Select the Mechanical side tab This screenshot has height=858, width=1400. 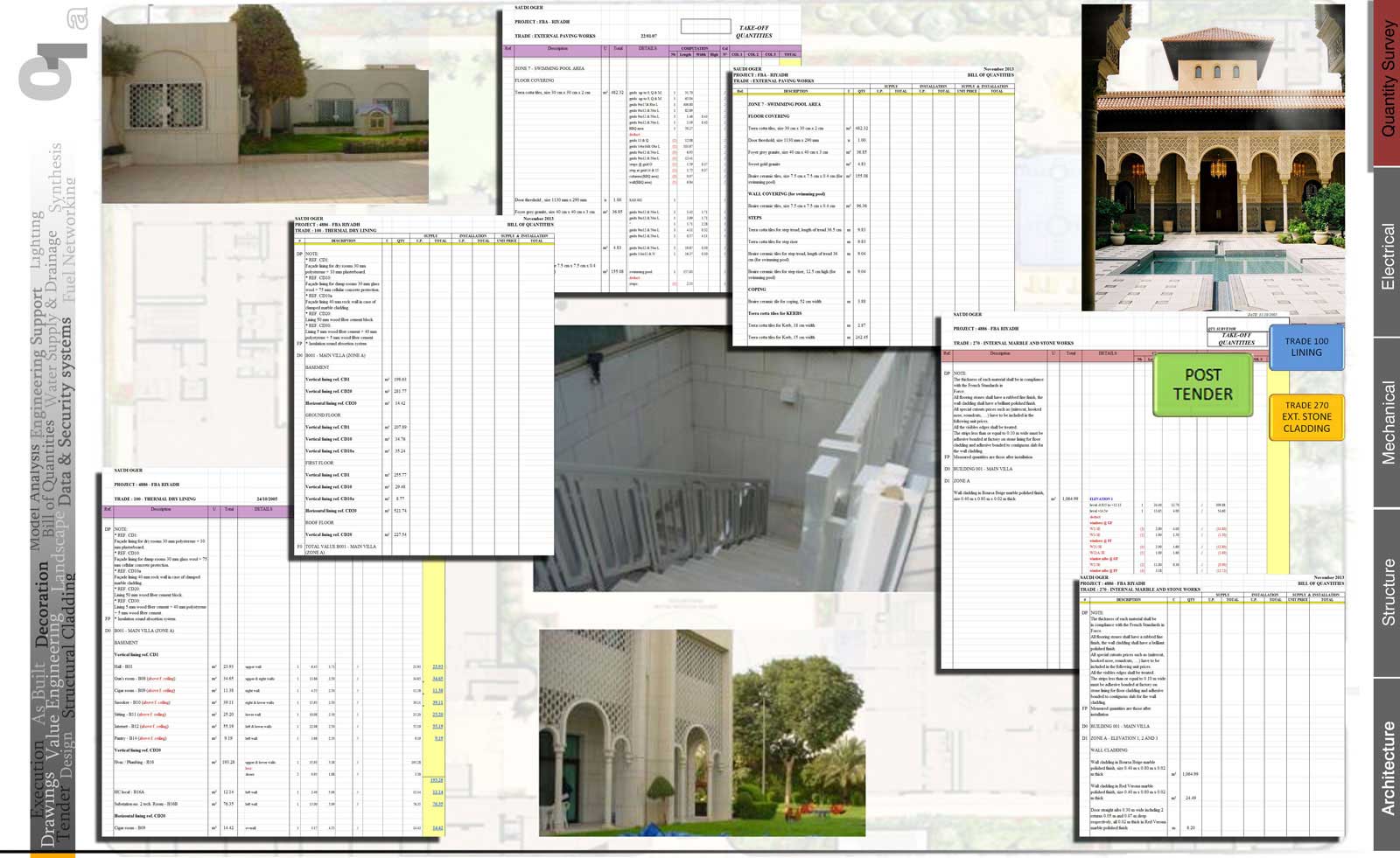[x=1387, y=422]
